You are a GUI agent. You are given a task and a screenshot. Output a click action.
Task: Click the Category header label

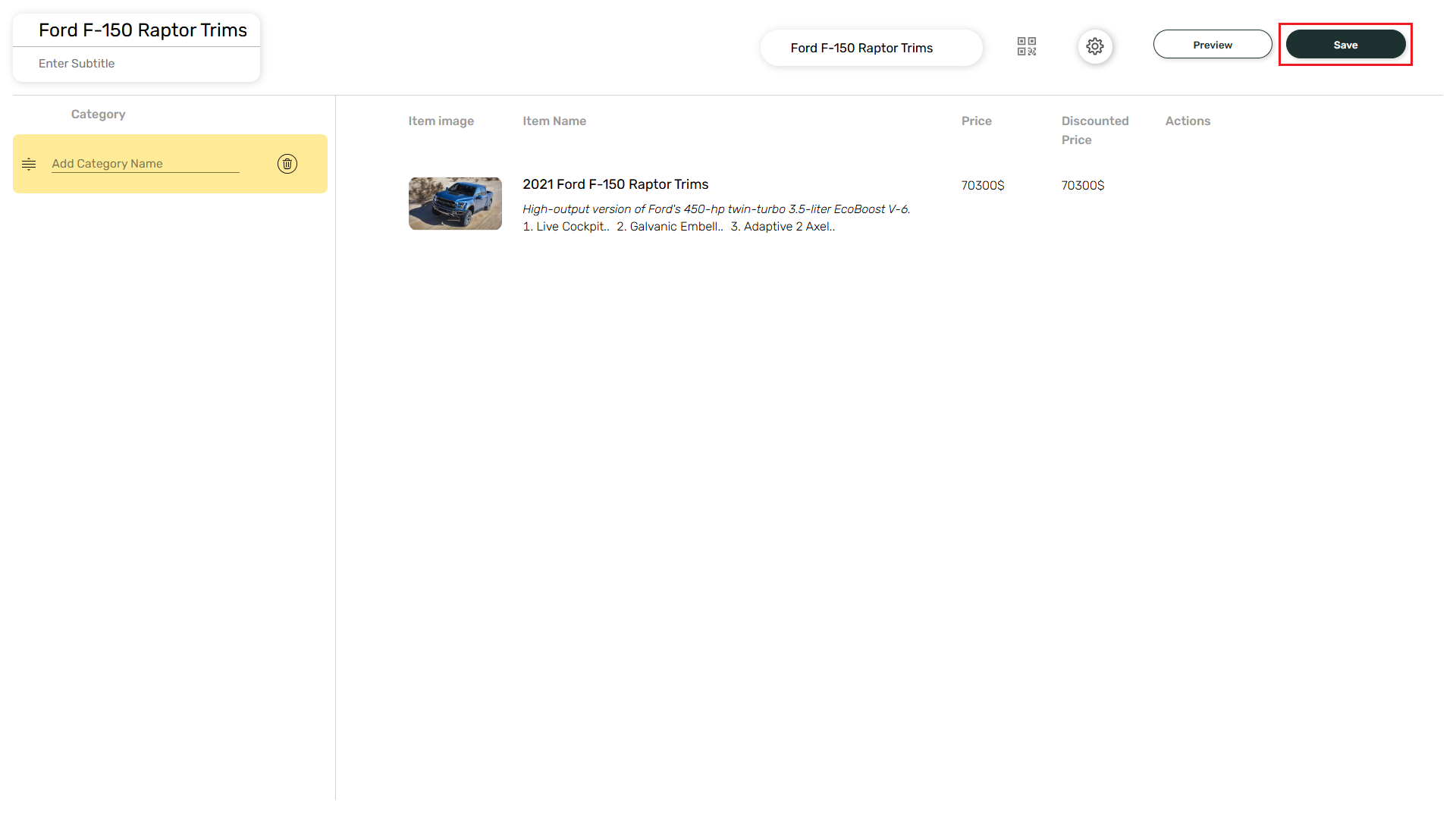[x=98, y=115]
